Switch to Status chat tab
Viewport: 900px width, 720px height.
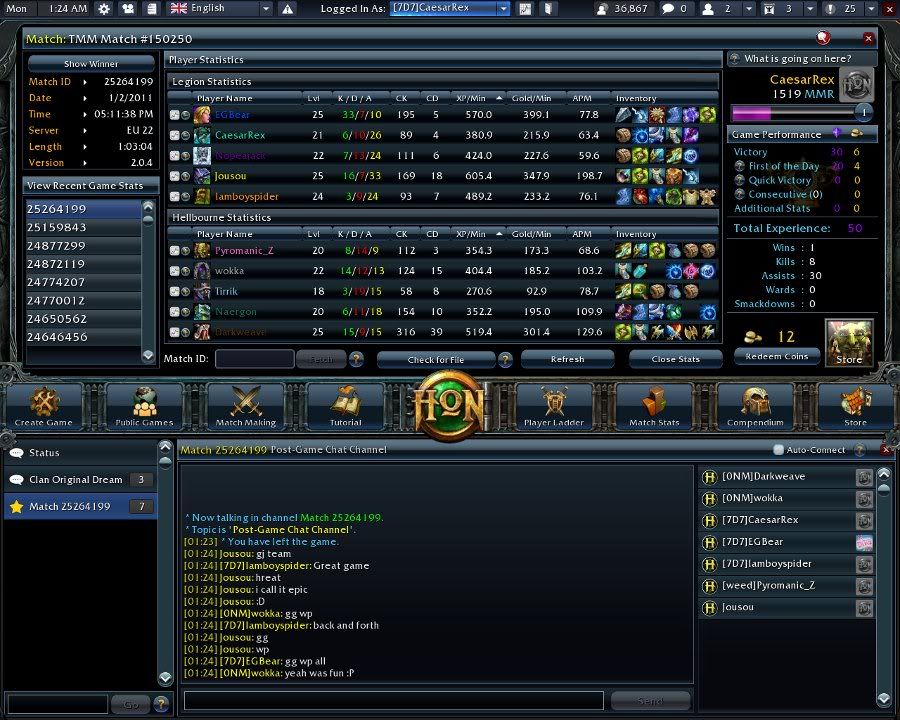(x=80, y=452)
